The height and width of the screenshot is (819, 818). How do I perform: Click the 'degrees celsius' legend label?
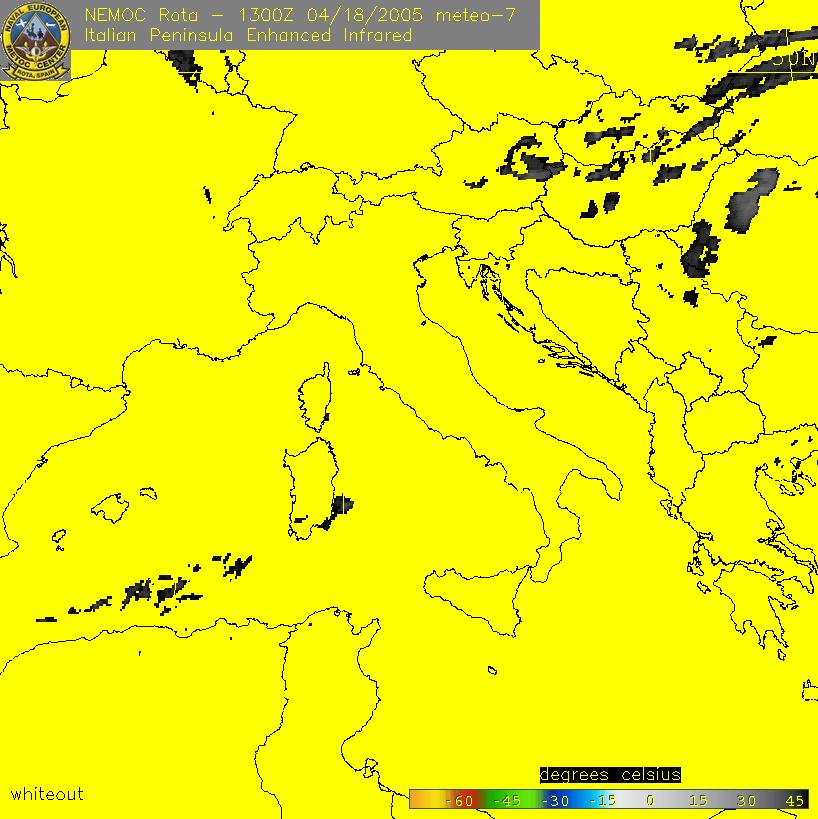(x=610, y=775)
